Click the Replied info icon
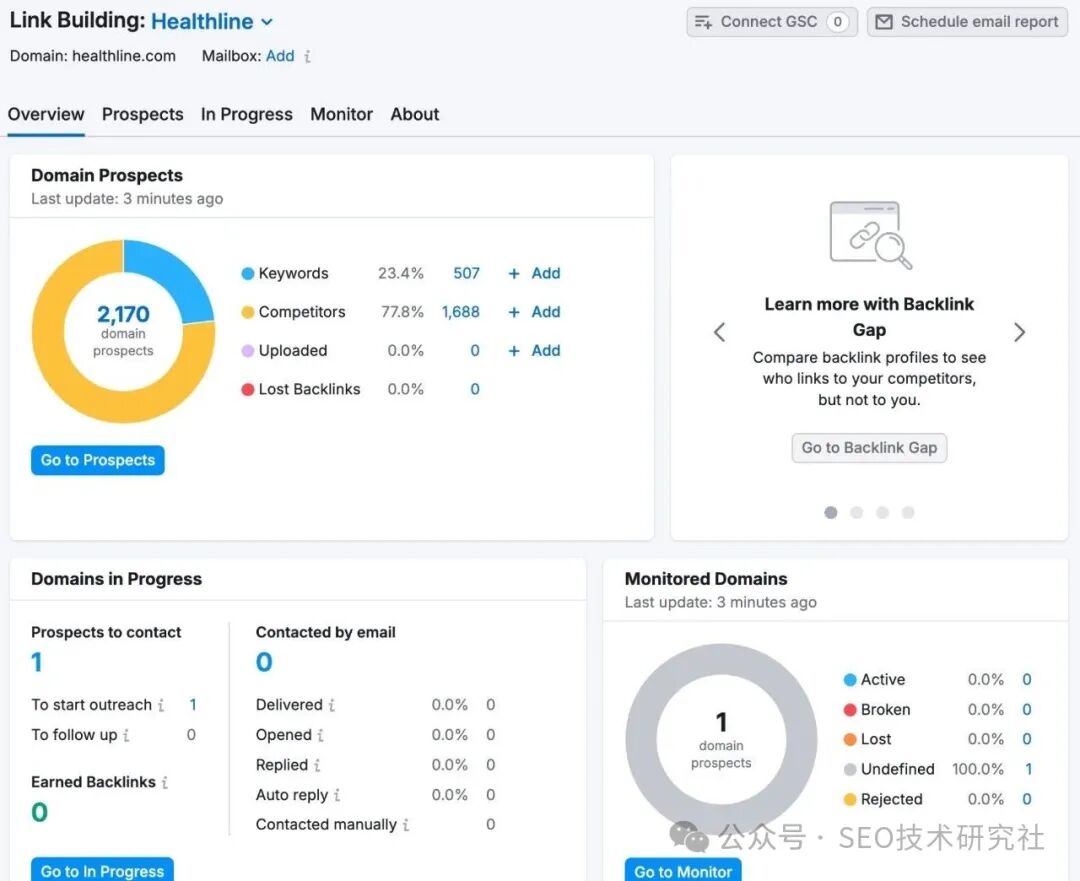1080x881 pixels. point(317,765)
